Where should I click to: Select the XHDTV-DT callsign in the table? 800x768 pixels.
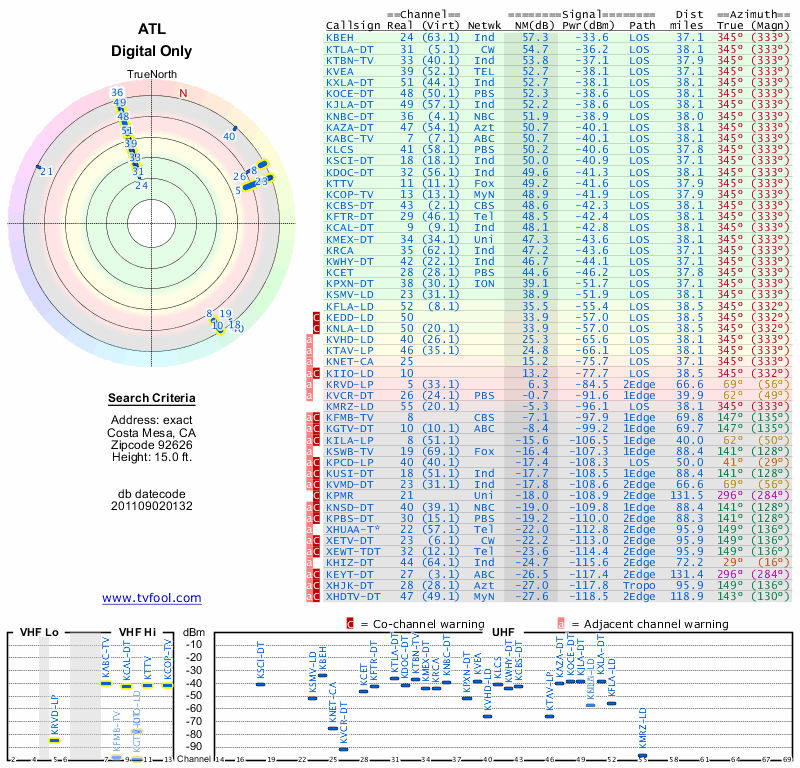(x=353, y=597)
